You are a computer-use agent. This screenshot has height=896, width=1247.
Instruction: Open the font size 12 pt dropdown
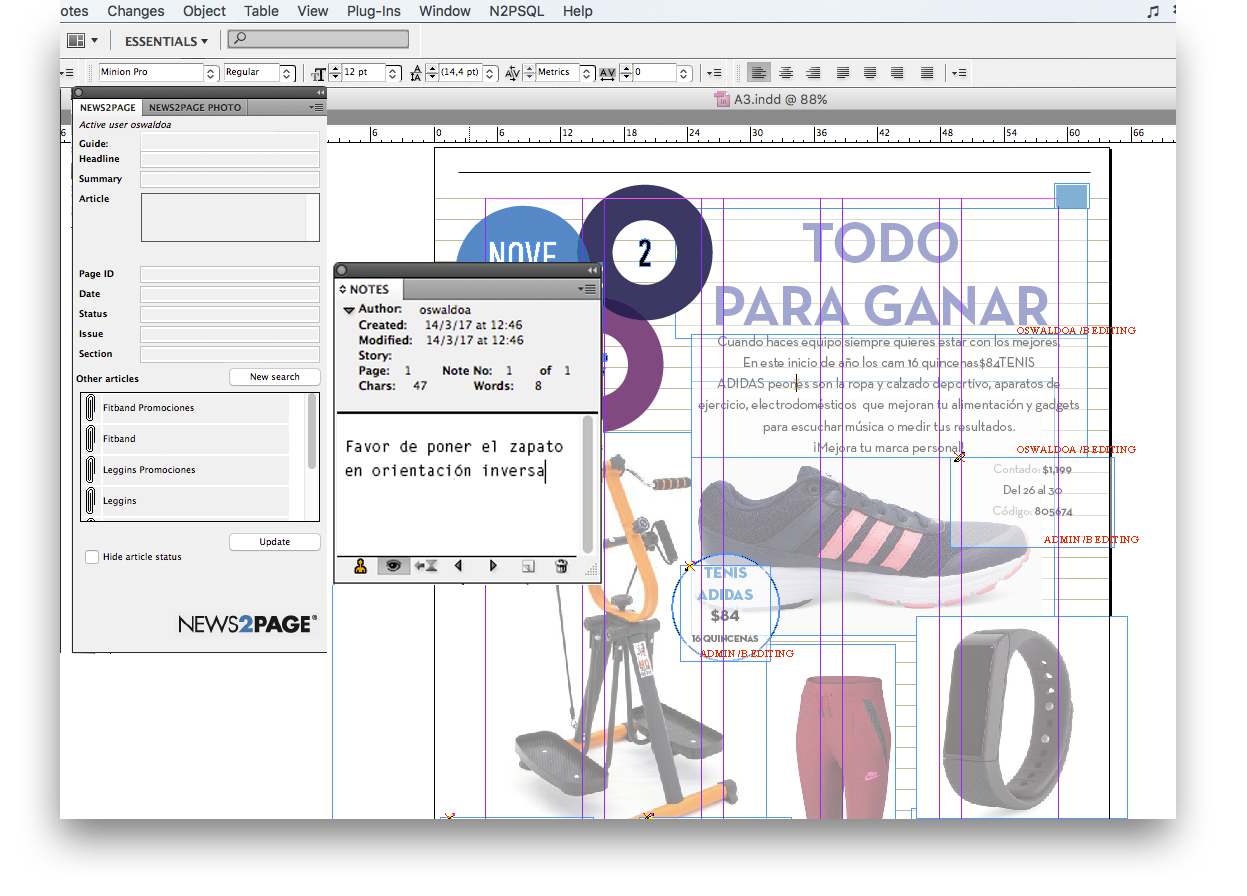[x=394, y=73]
